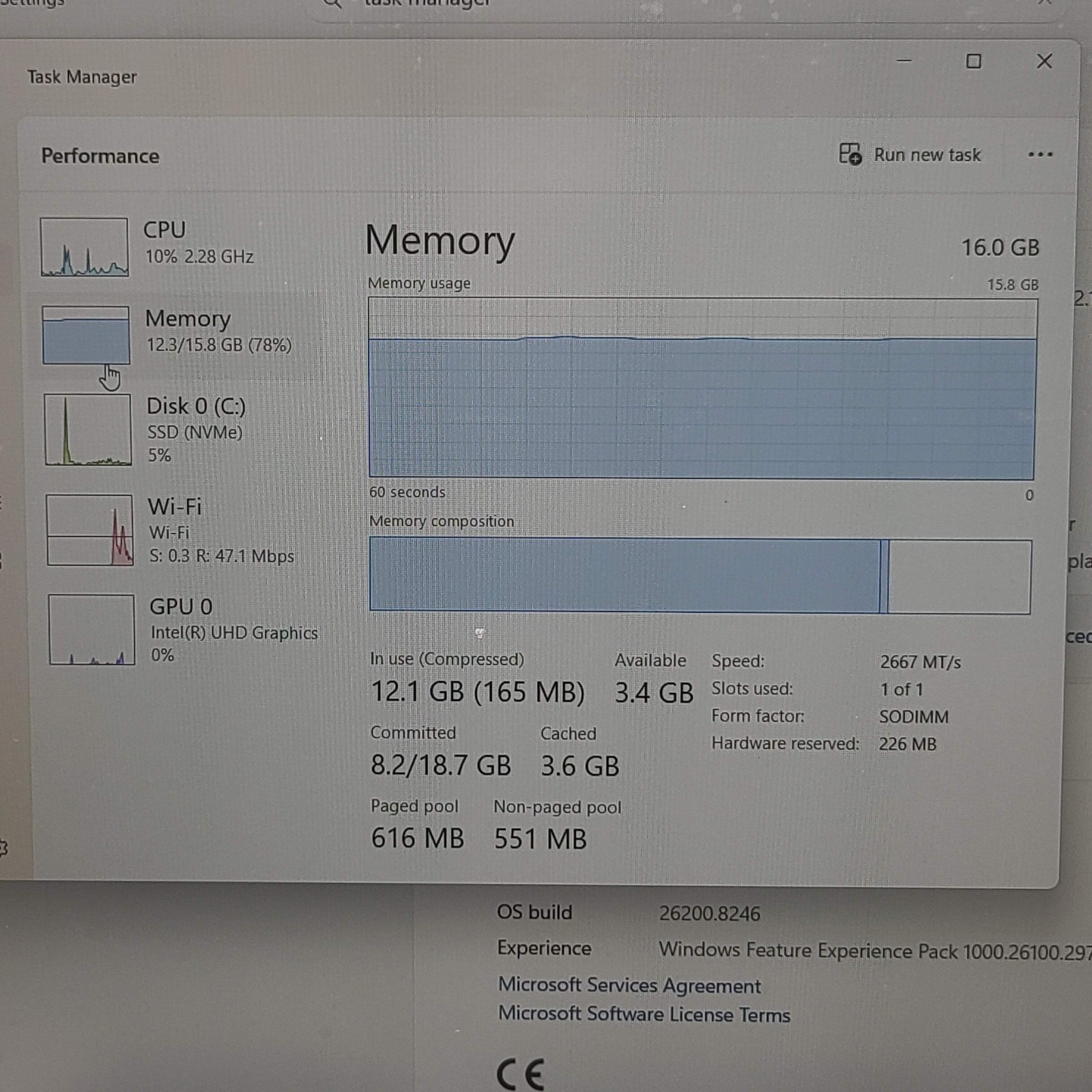Click the Performance page heading
The image size is (1092, 1092).
(x=100, y=156)
